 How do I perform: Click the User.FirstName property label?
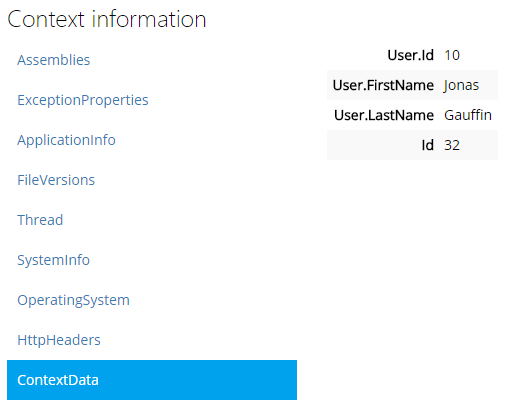pyautogui.click(x=383, y=85)
